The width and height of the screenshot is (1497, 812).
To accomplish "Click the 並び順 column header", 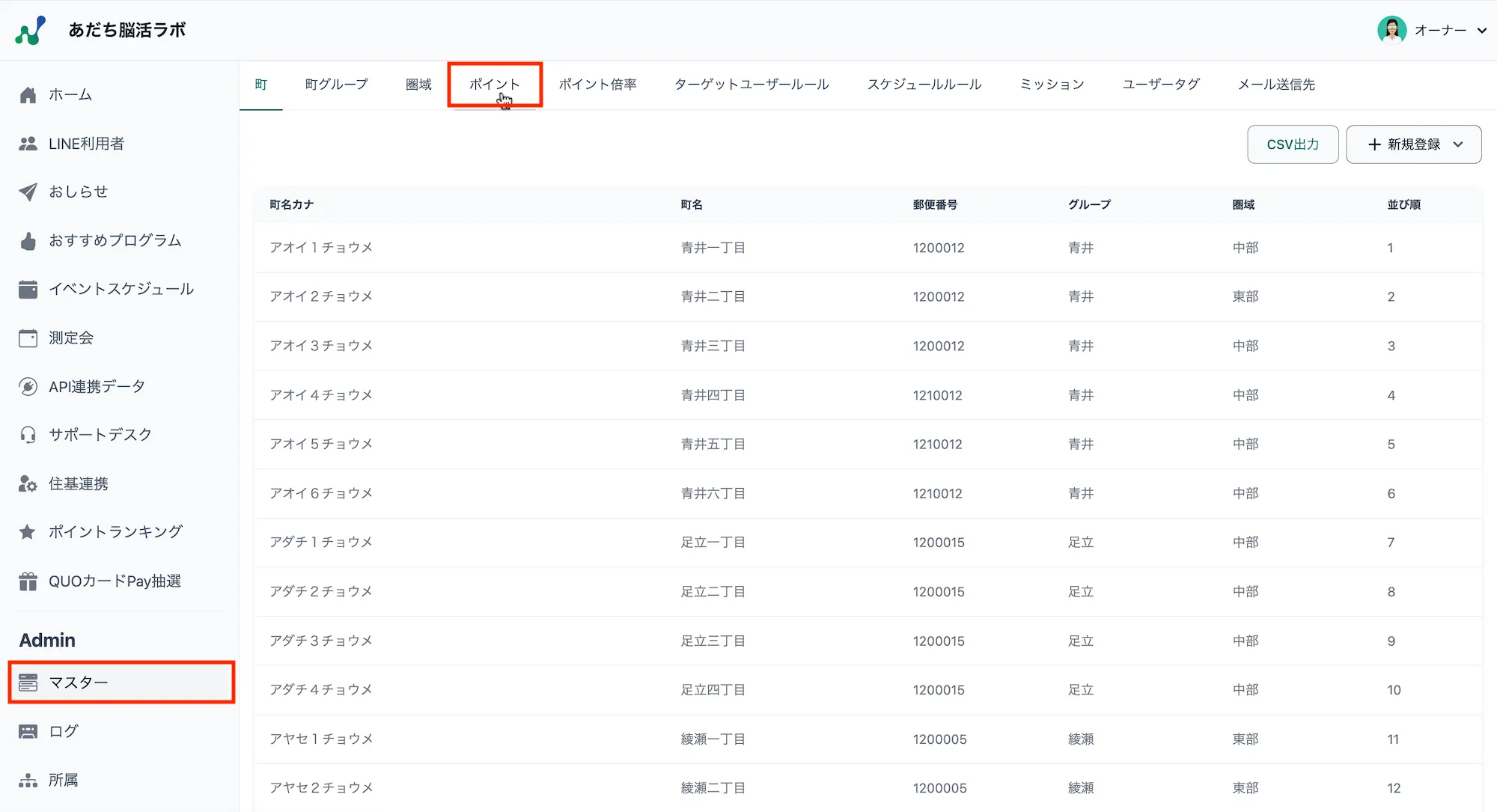I will 1403,204.
